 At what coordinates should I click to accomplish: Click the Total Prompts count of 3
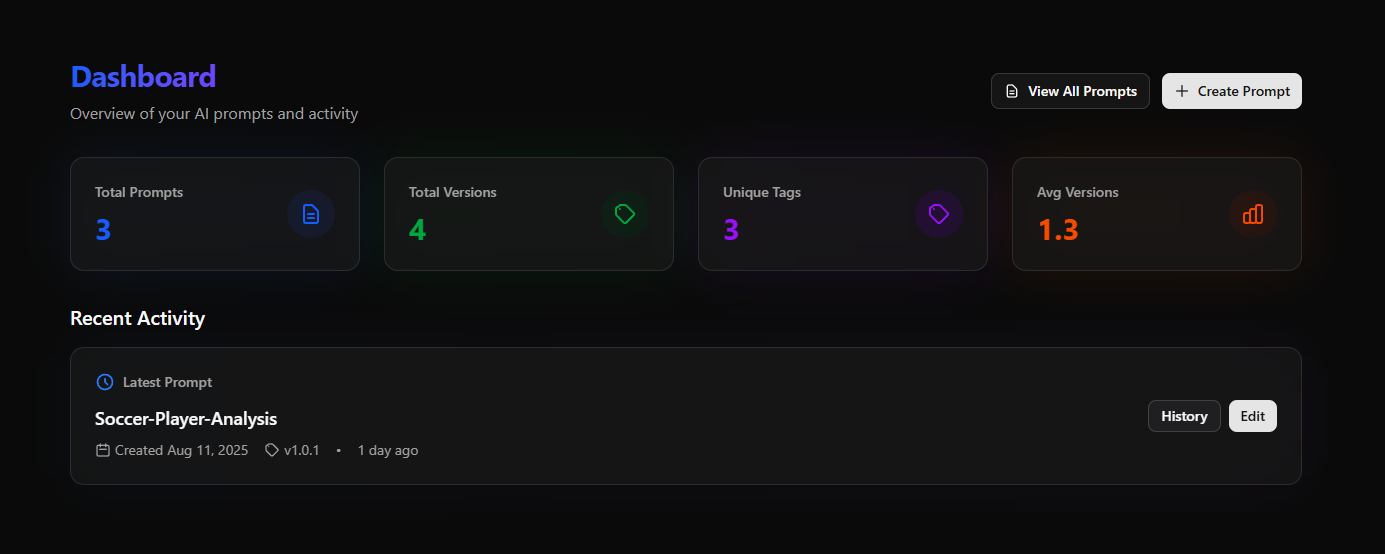(x=103, y=230)
